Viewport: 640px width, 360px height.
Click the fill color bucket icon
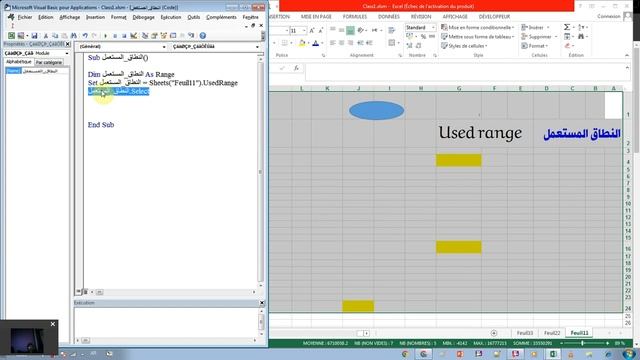[x=302, y=43]
